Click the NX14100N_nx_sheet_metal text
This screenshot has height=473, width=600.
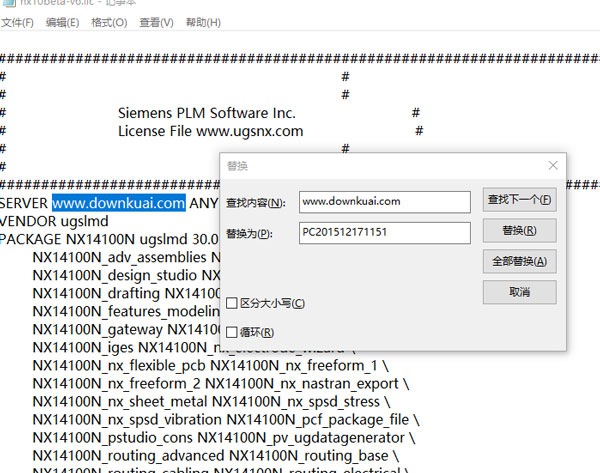[120, 401]
